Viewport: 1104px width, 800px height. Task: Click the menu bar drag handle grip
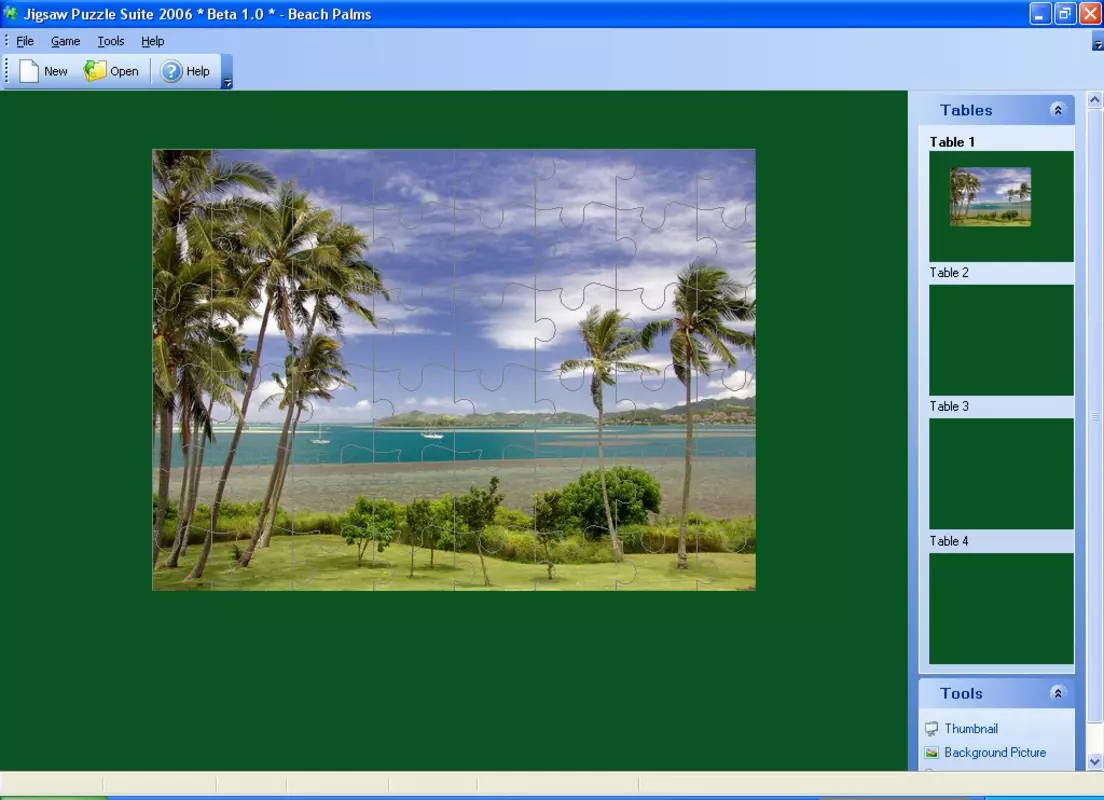tap(6, 41)
